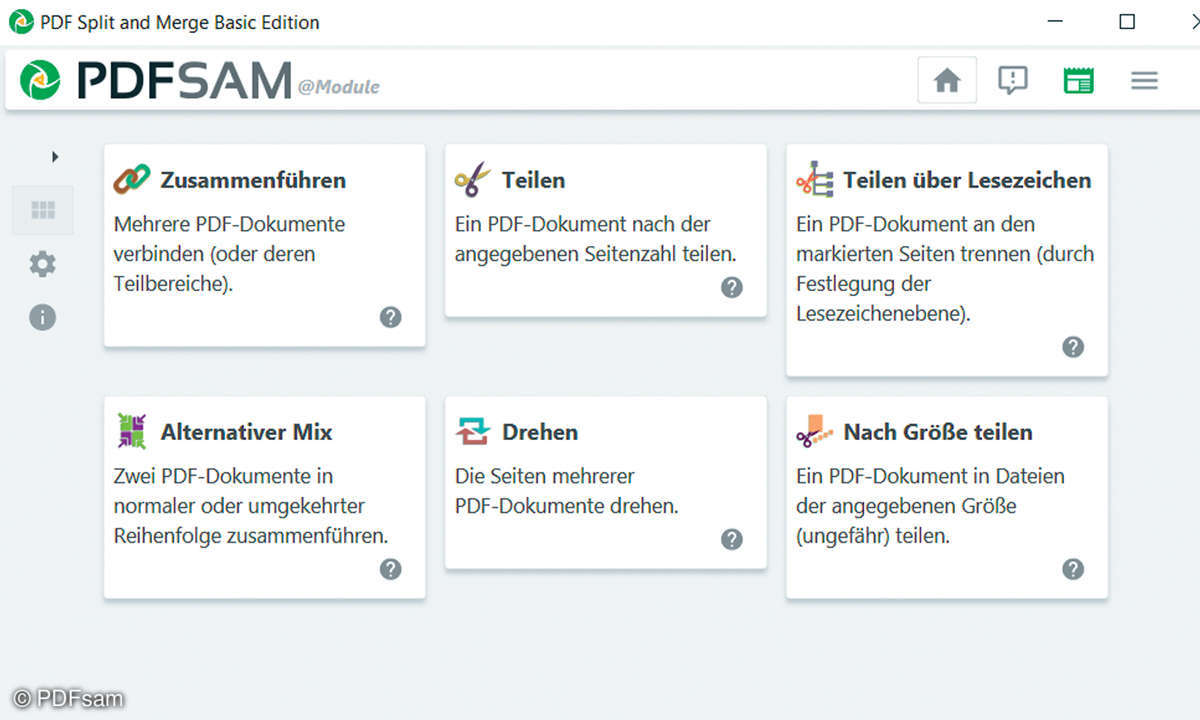1200x720 pixels.
Task: Click description 'Ein PDF-Dokument an den markierten Seiten trennen'
Action: [x=945, y=269]
